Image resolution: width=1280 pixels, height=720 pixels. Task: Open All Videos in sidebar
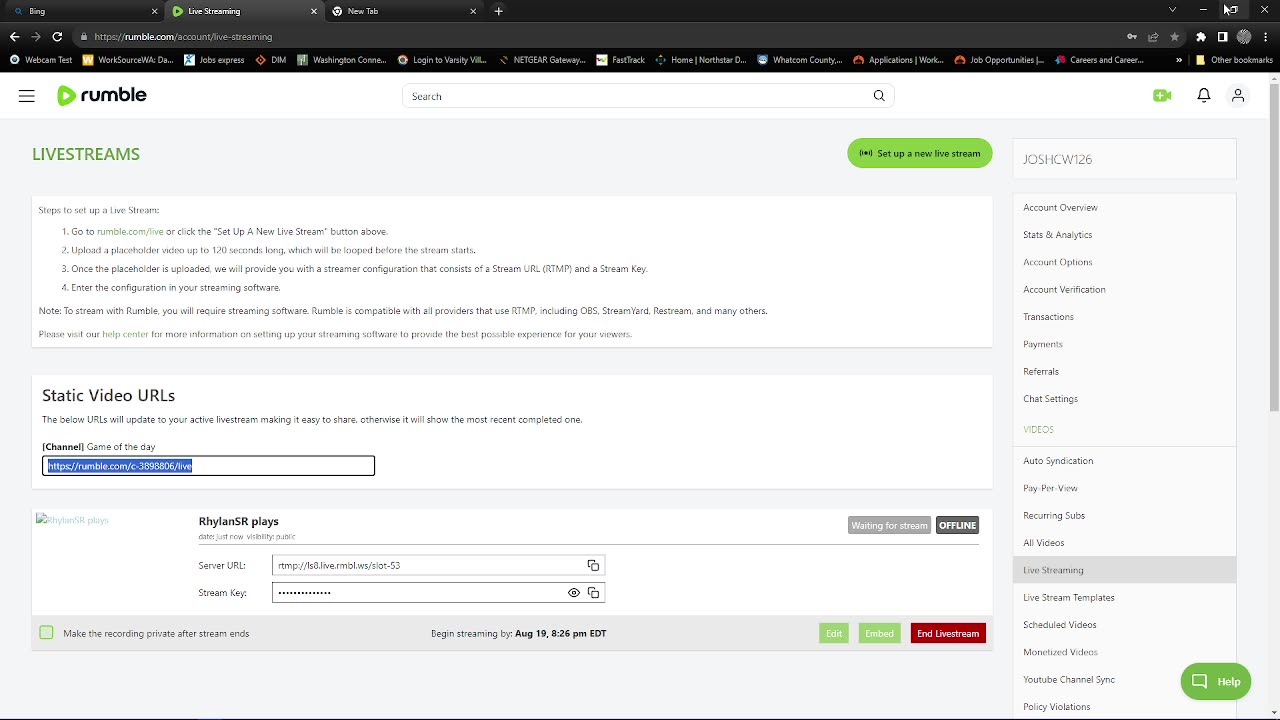pyautogui.click(x=1043, y=543)
